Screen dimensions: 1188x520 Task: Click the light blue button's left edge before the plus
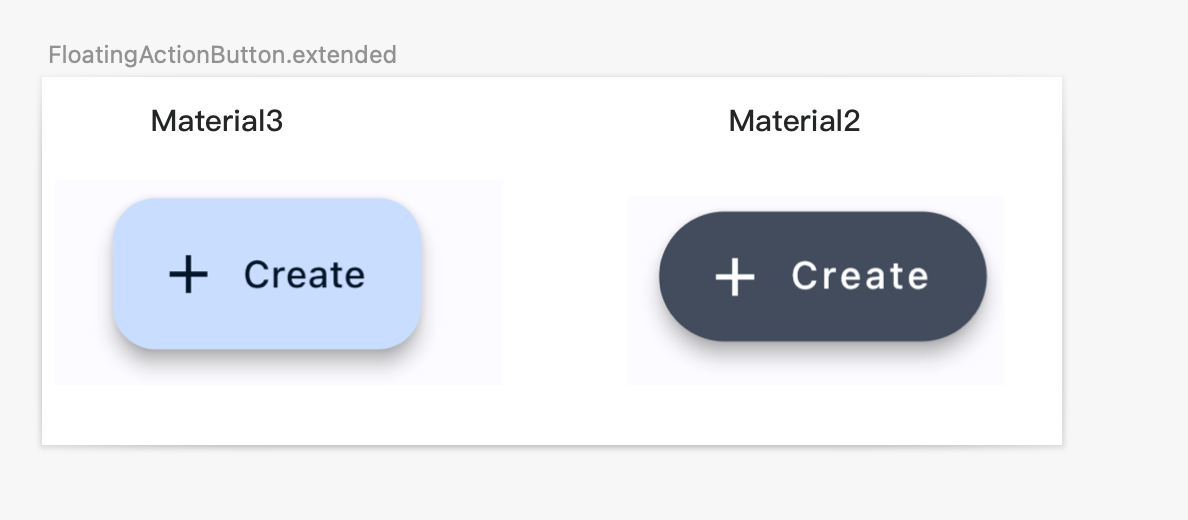tap(132, 274)
